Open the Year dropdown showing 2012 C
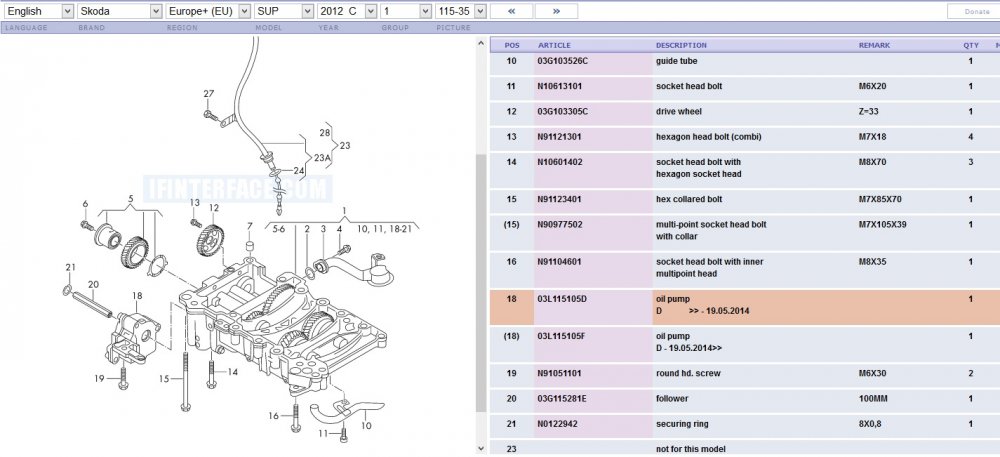This screenshot has width=1000, height=457. 347,11
